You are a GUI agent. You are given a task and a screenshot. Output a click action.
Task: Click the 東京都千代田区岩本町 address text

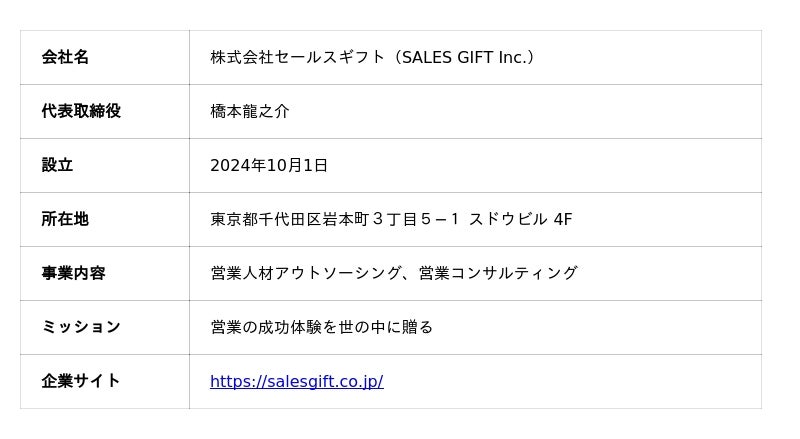click(x=290, y=219)
